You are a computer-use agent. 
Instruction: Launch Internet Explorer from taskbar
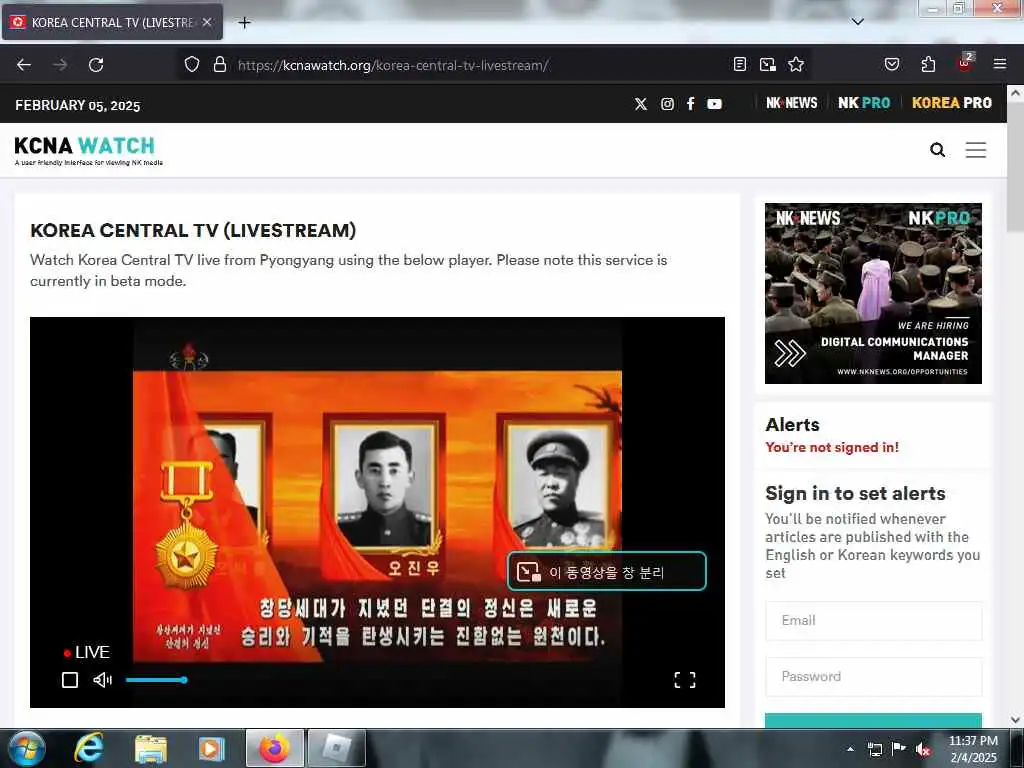[x=88, y=748]
